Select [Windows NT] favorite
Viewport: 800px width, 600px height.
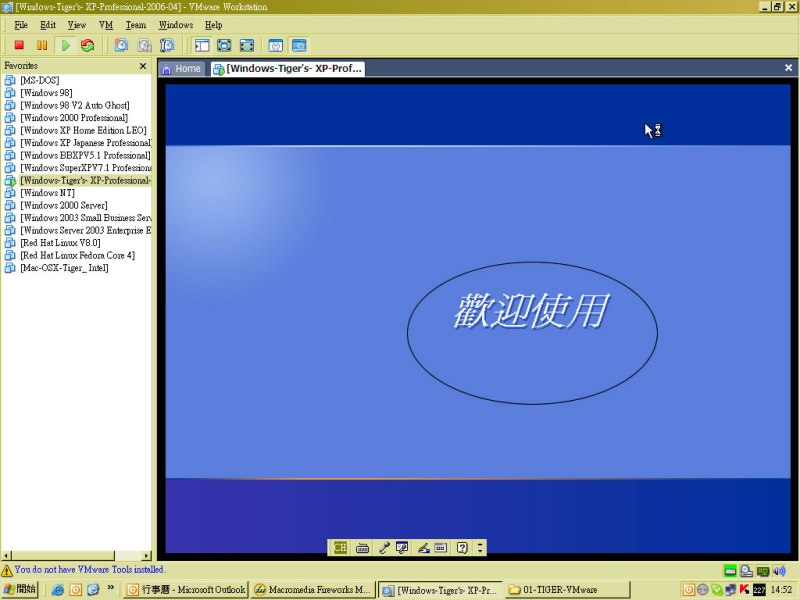click(x=47, y=193)
